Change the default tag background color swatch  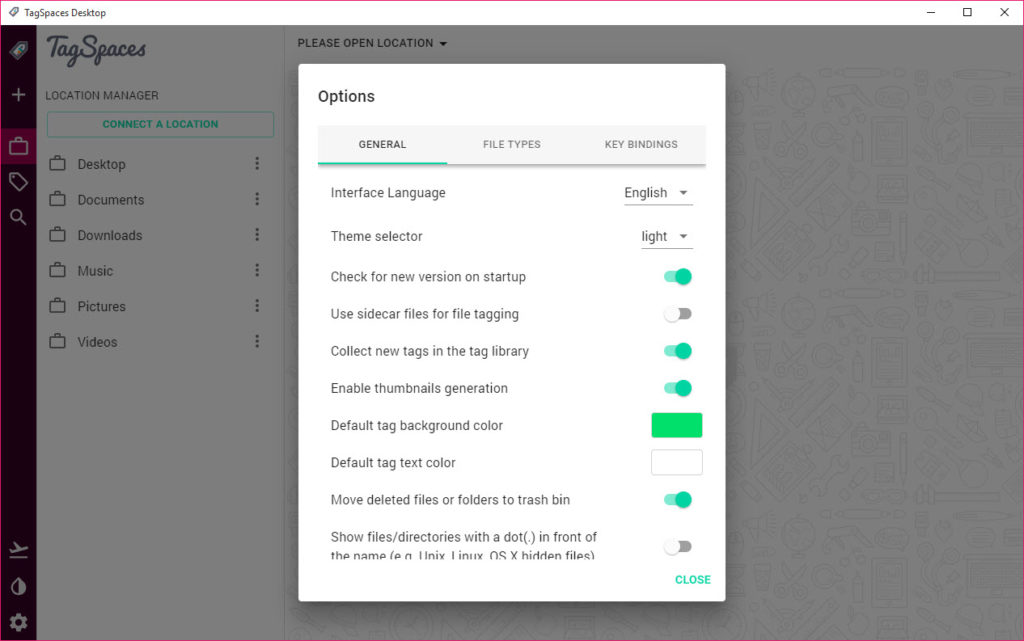[x=677, y=424]
